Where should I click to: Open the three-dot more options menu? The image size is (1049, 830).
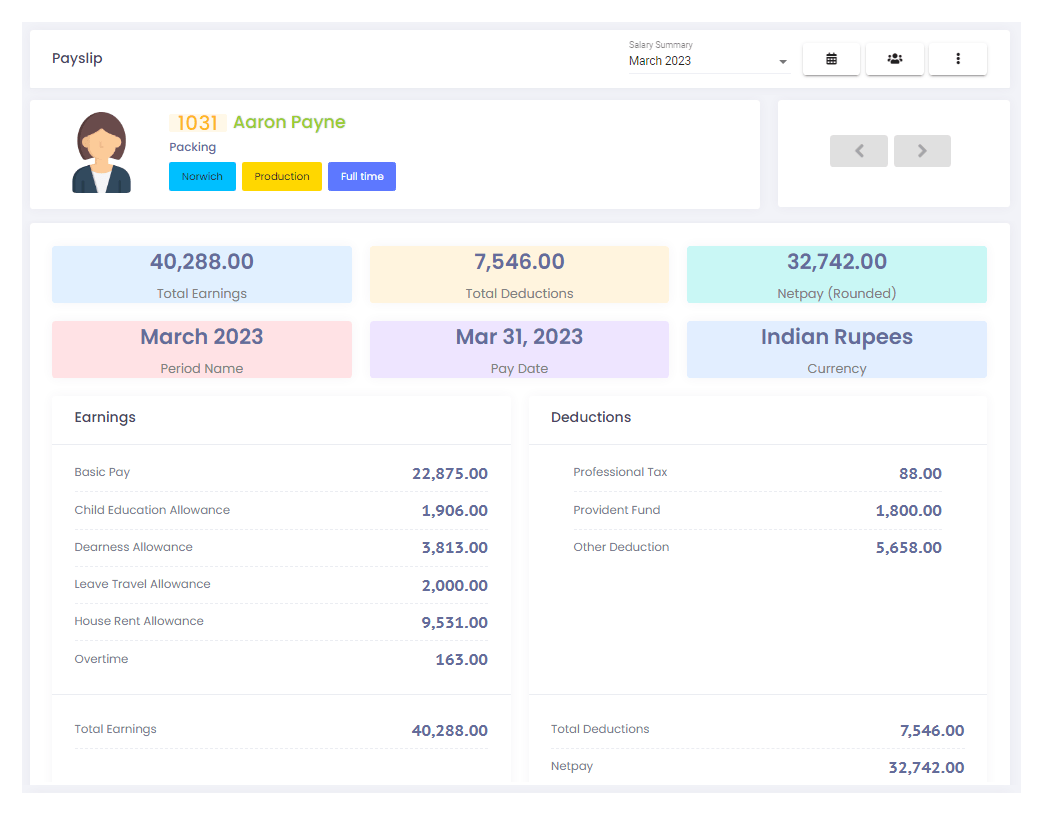957,59
